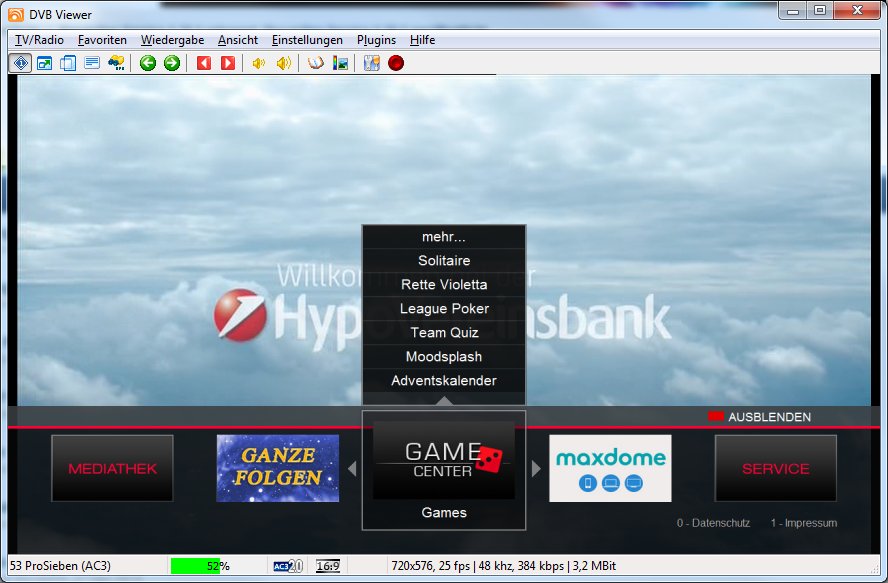Image resolution: width=888 pixels, height=583 pixels.
Task: Click the open book toolbar icon
Action: [315, 63]
